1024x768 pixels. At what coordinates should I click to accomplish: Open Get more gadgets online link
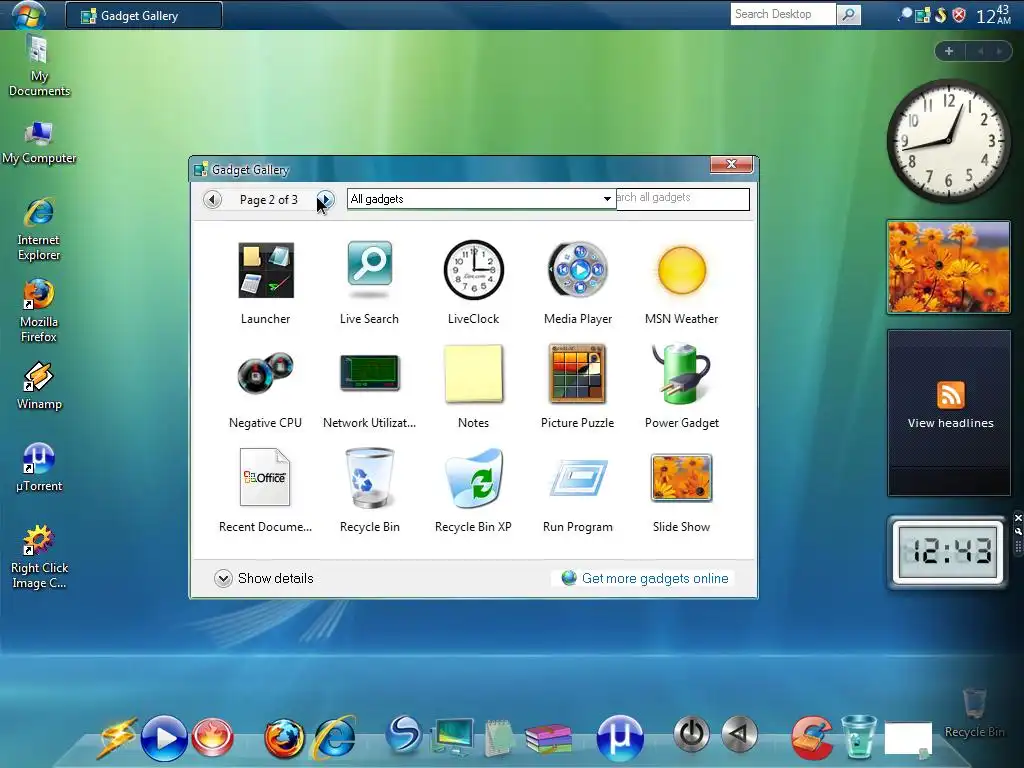(x=654, y=578)
